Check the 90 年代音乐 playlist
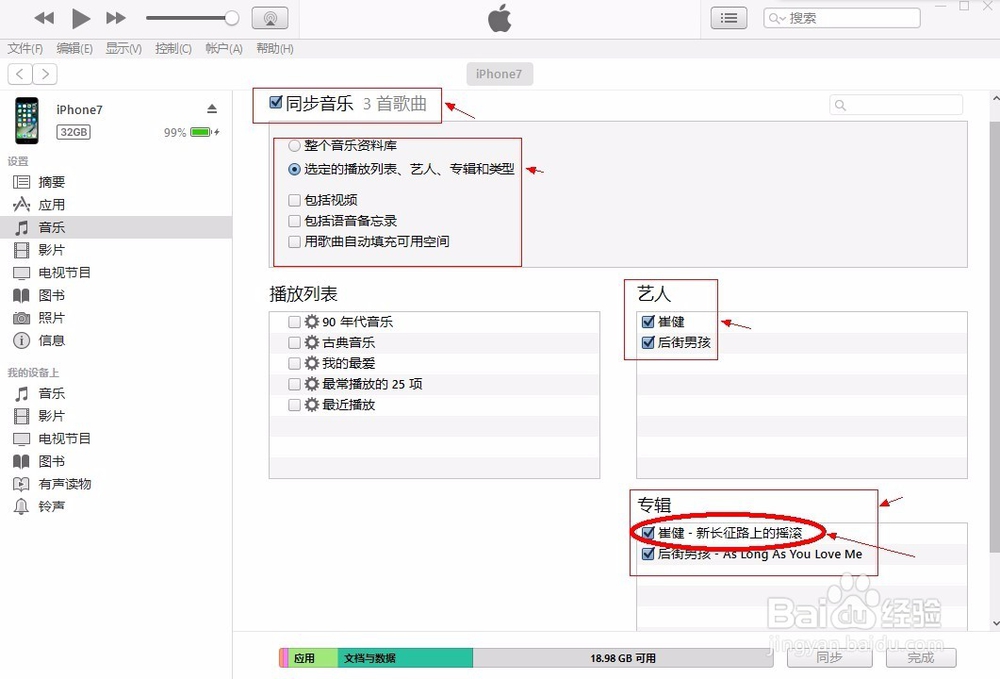This screenshot has width=1000, height=679. [x=294, y=322]
